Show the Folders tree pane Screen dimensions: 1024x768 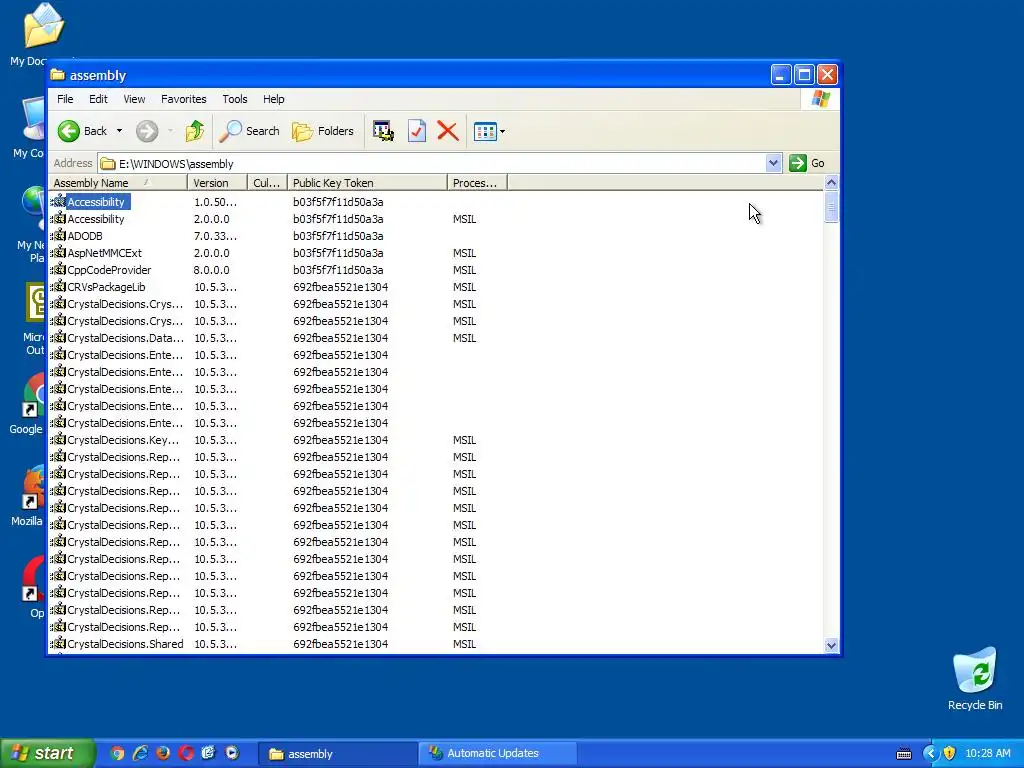coord(323,131)
